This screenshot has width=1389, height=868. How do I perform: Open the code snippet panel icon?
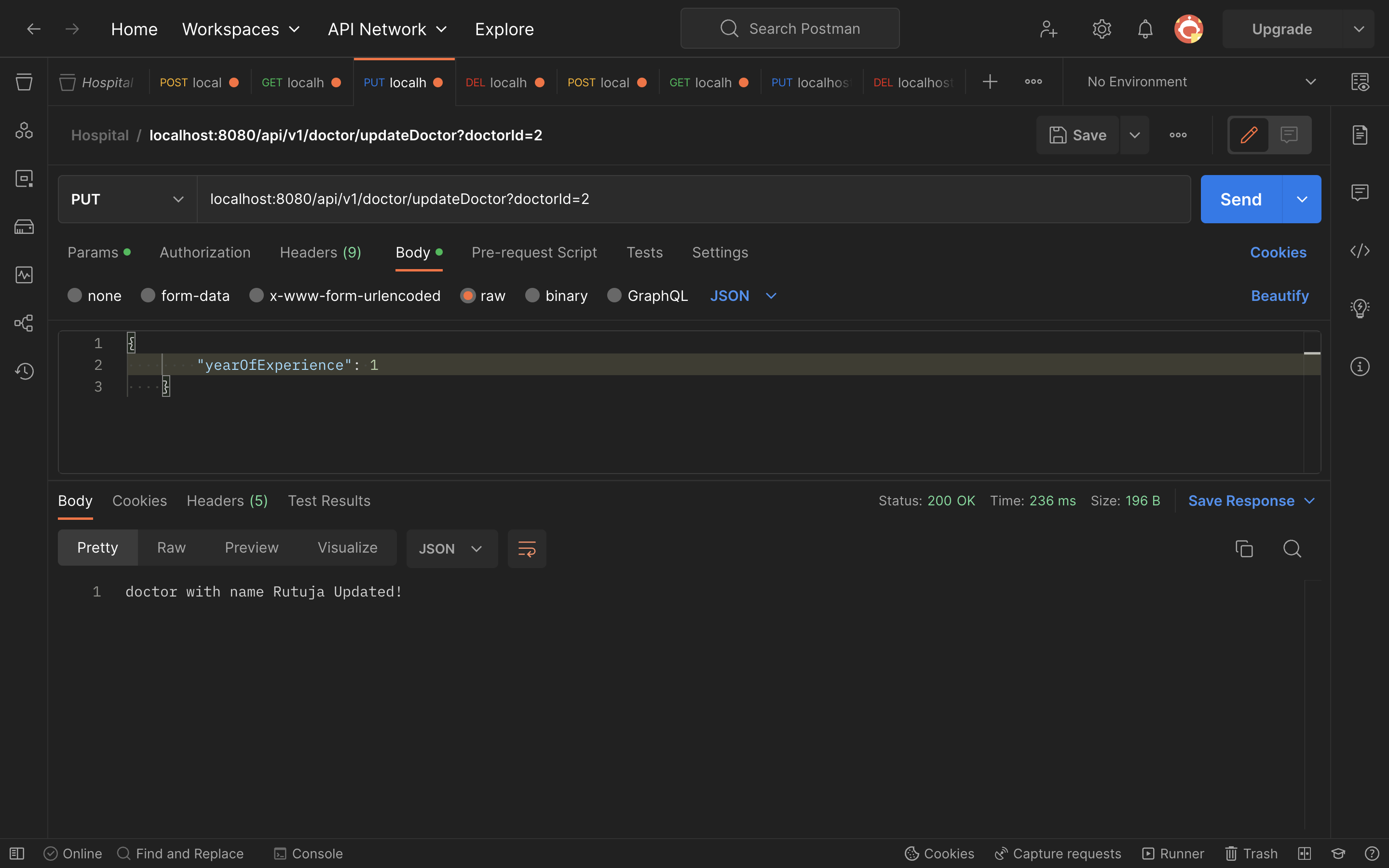(1360, 251)
